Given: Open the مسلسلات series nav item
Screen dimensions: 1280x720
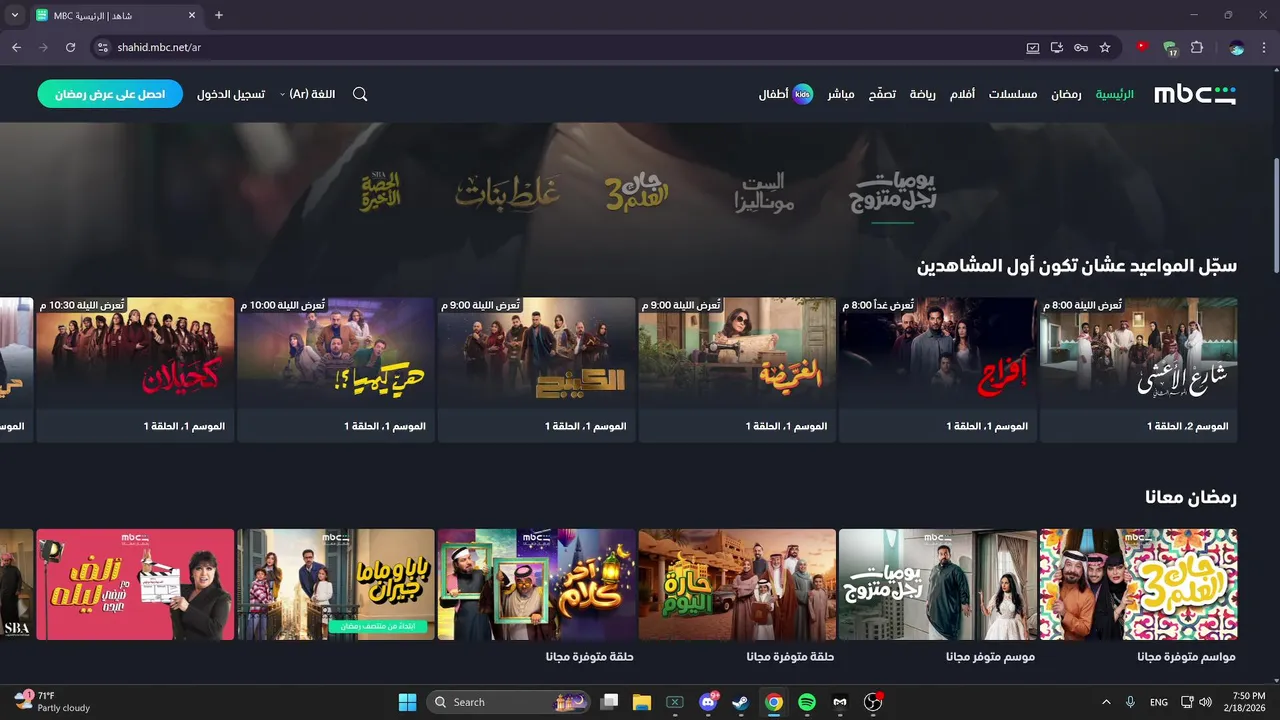Looking at the screenshot, I should pos(1013,94).
